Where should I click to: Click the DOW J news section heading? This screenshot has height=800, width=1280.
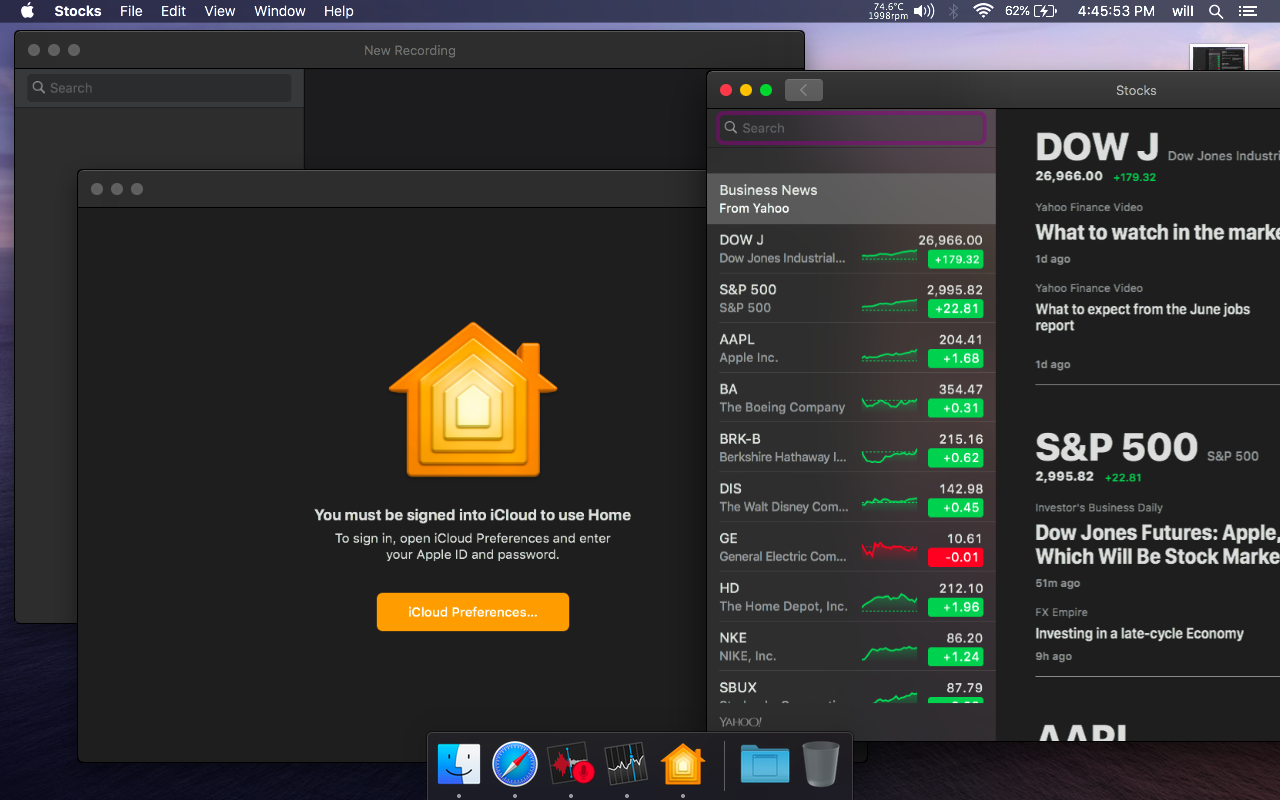click(1097, 147)
